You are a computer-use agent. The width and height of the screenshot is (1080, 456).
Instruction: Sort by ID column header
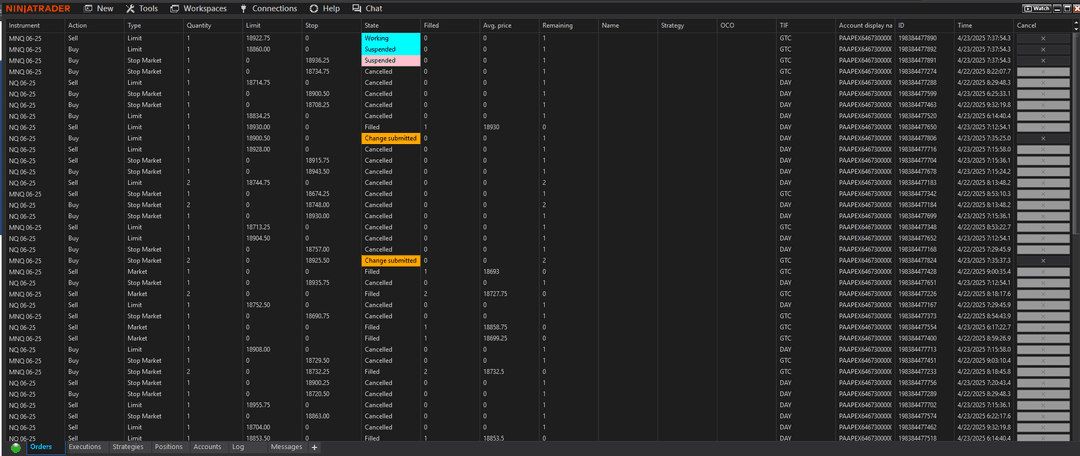pyautogui.click(x=924, y=25)
